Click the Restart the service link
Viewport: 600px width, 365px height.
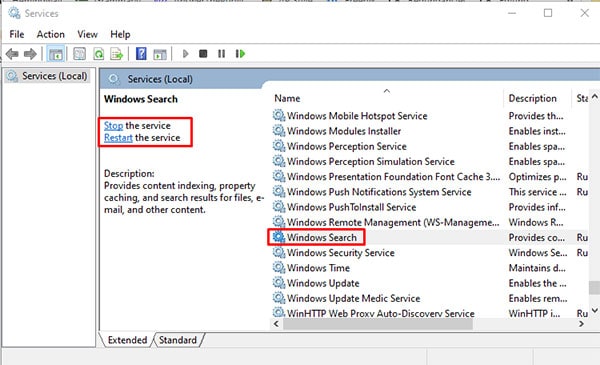(x=118, y=138)
